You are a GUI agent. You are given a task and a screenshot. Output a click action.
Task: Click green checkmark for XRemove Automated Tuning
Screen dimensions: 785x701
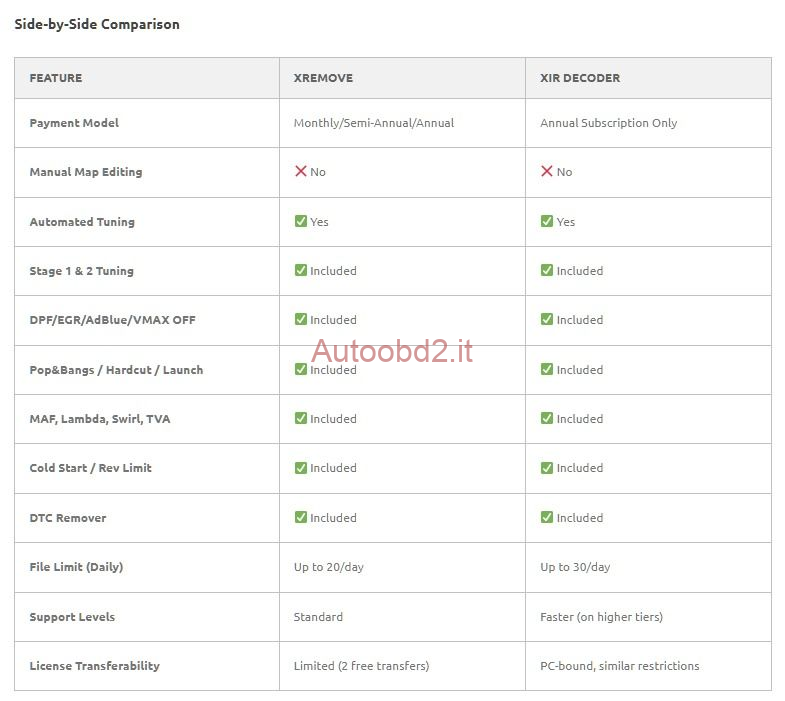tap(300, 221)
